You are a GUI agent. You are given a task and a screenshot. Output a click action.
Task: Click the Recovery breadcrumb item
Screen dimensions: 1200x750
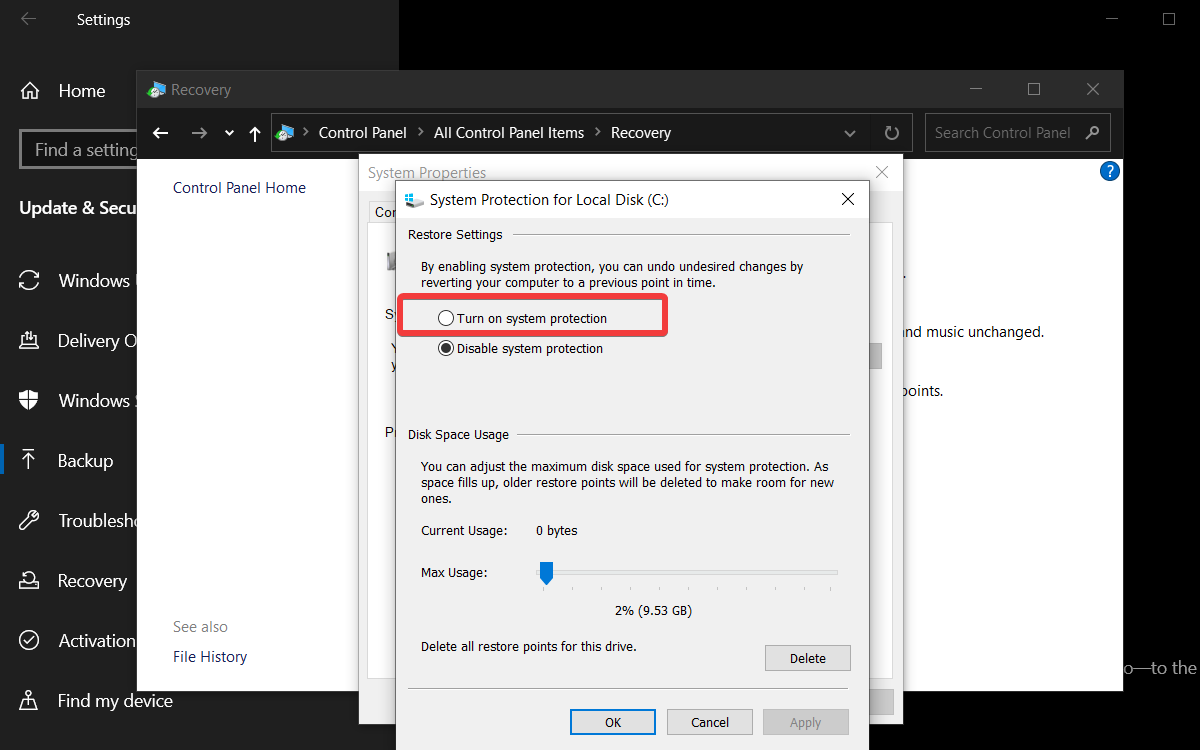point(641,133)
